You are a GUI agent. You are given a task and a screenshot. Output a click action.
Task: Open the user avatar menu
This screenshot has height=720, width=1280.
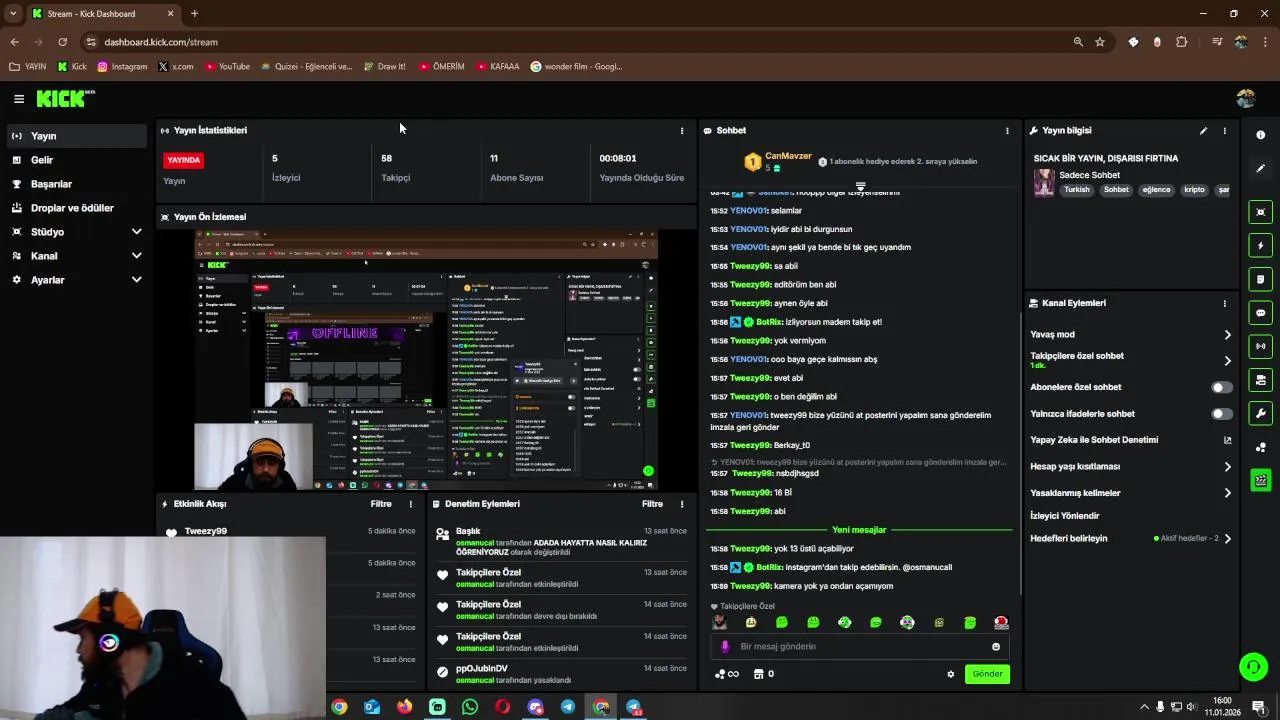(1245, 98)
